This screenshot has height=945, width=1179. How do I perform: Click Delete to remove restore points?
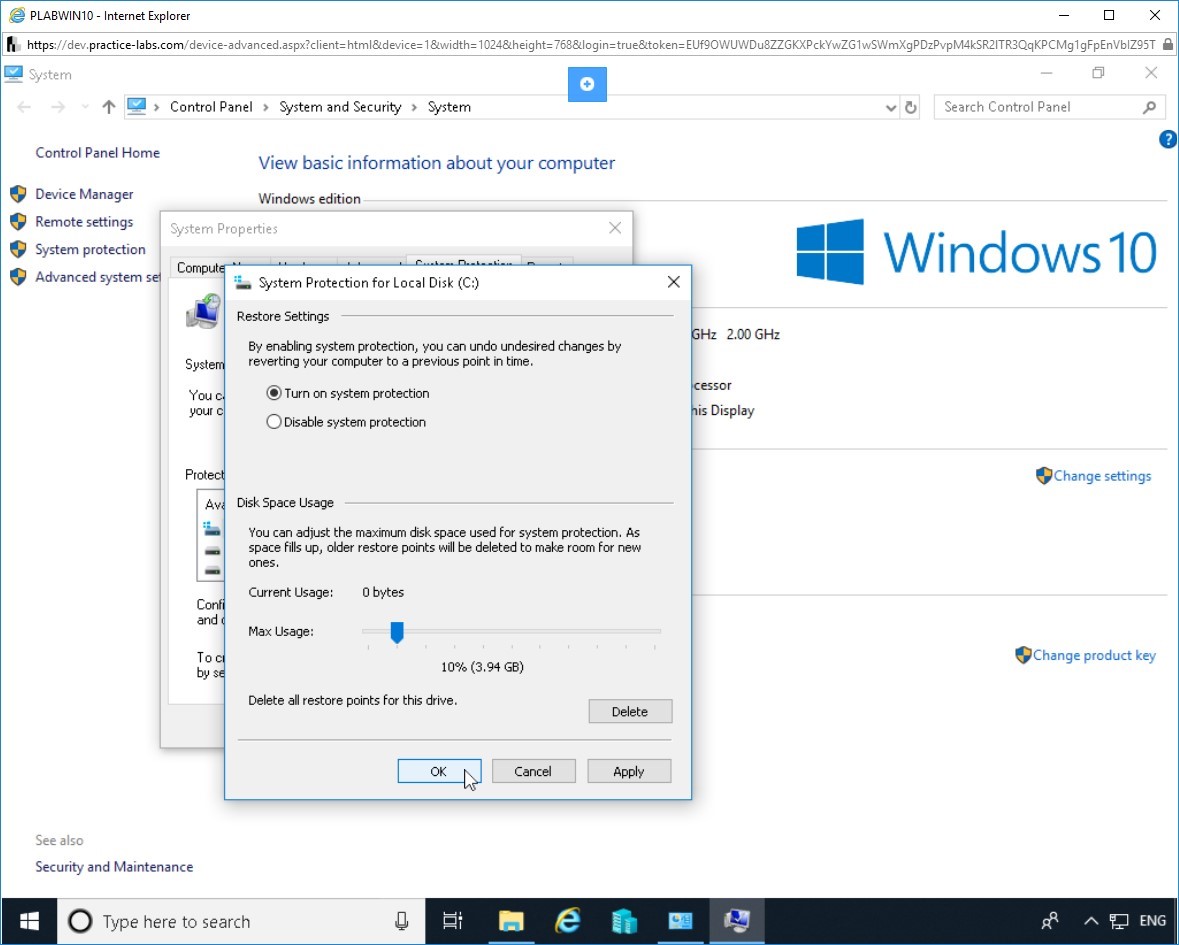(630, 711)
